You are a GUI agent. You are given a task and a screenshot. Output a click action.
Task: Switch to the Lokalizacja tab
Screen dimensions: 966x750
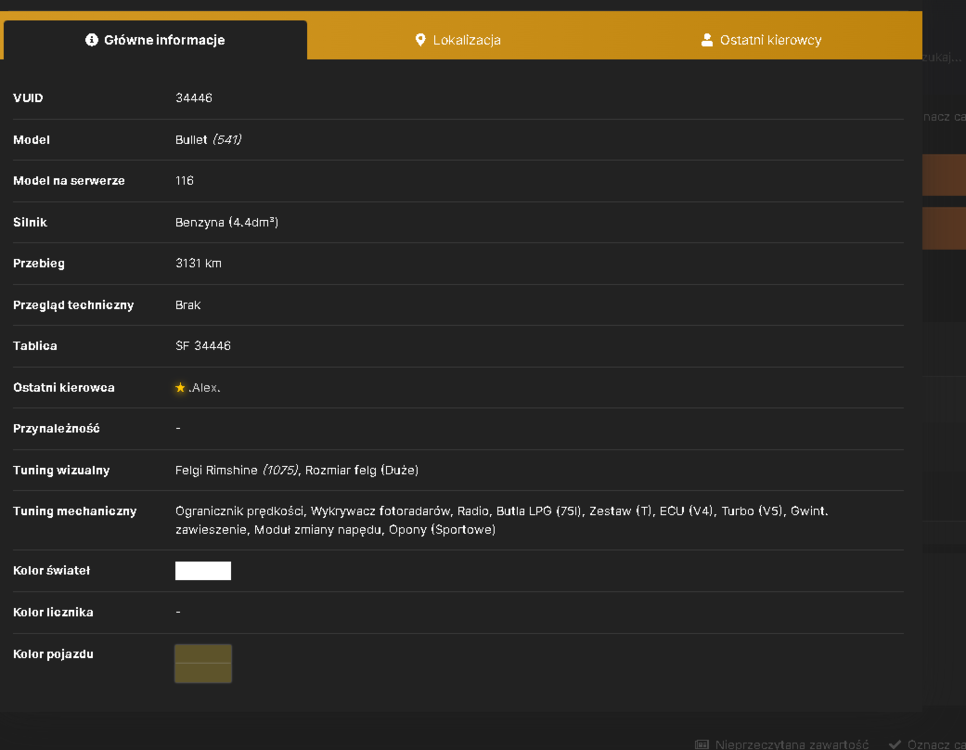click(x=458, y=40)
